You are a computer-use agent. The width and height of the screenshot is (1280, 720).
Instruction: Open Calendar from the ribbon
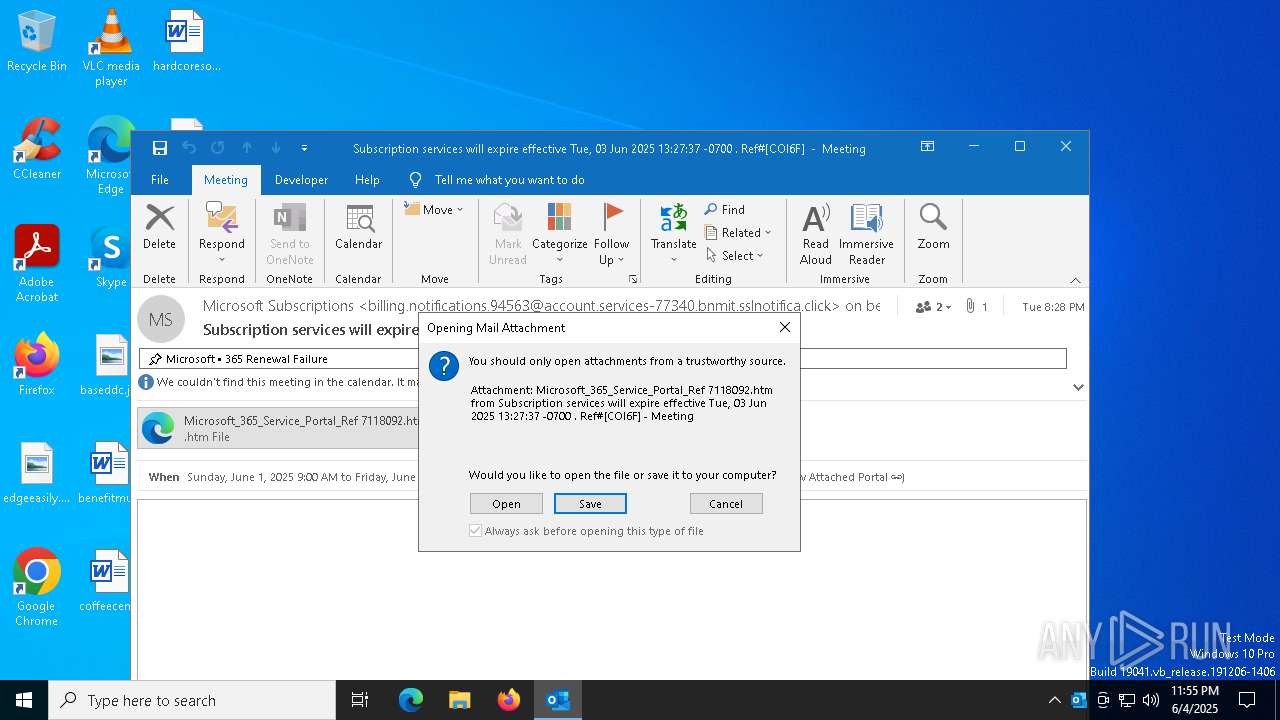point(358,227)
